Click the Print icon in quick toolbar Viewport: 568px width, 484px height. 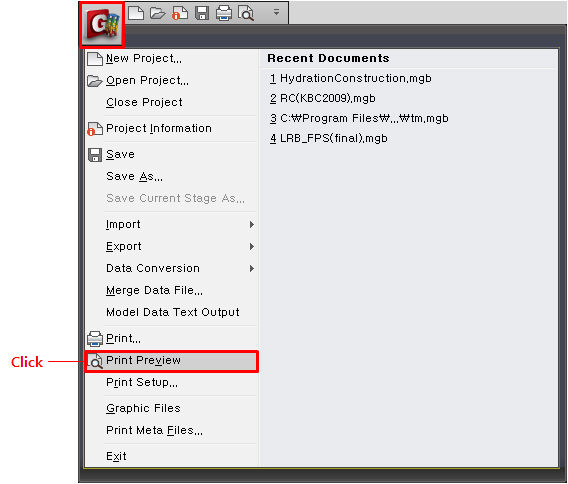(224, 13)
